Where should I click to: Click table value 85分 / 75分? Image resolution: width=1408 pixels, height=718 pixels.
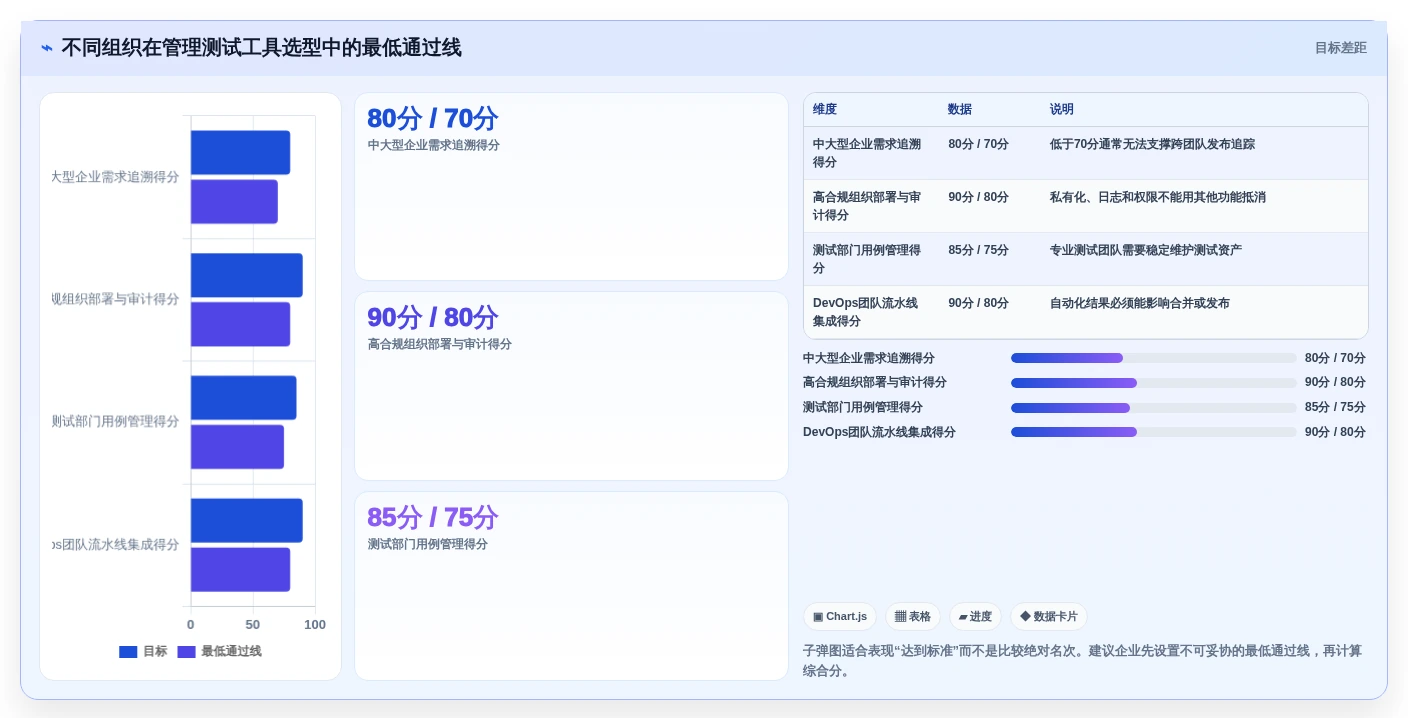click(x=979, y=250)
